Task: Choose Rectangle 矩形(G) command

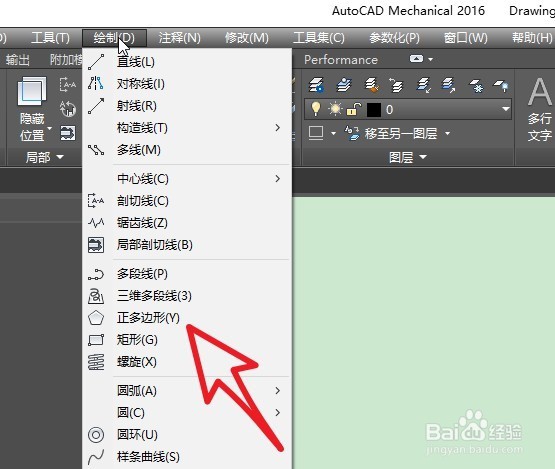Action: coord(187,339)
